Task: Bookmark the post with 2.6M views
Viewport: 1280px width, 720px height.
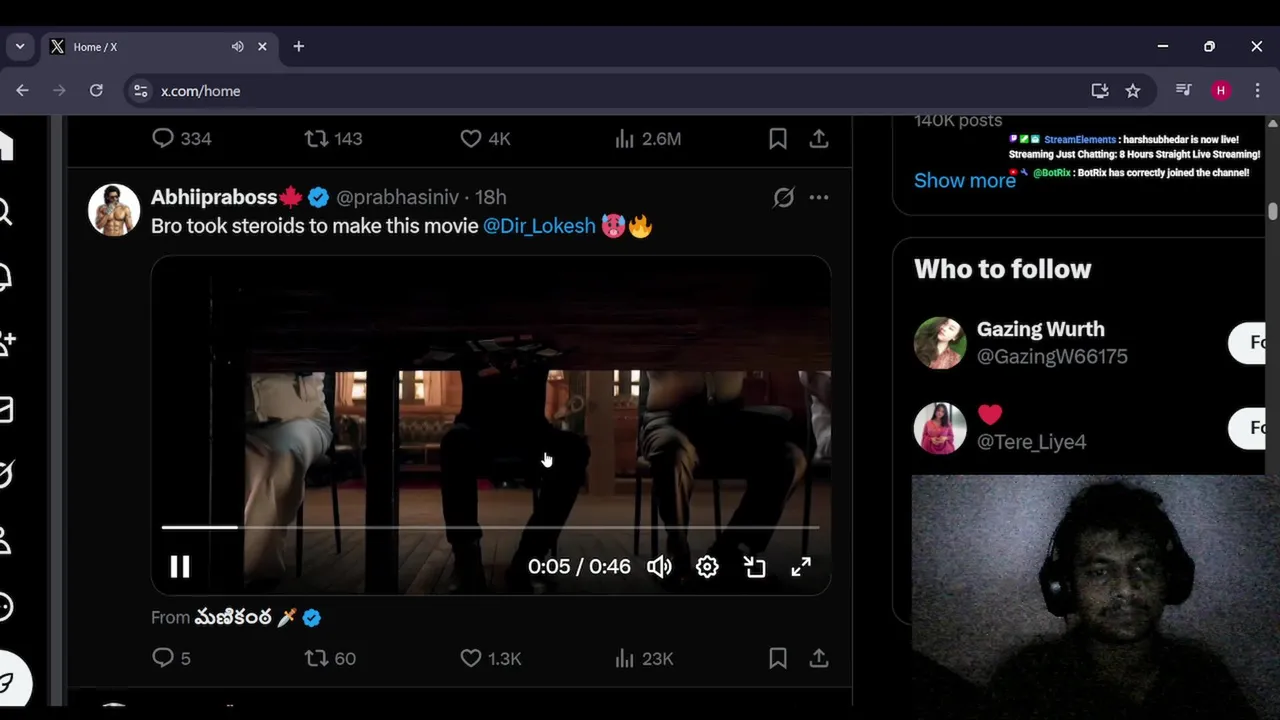Action: 778,139
